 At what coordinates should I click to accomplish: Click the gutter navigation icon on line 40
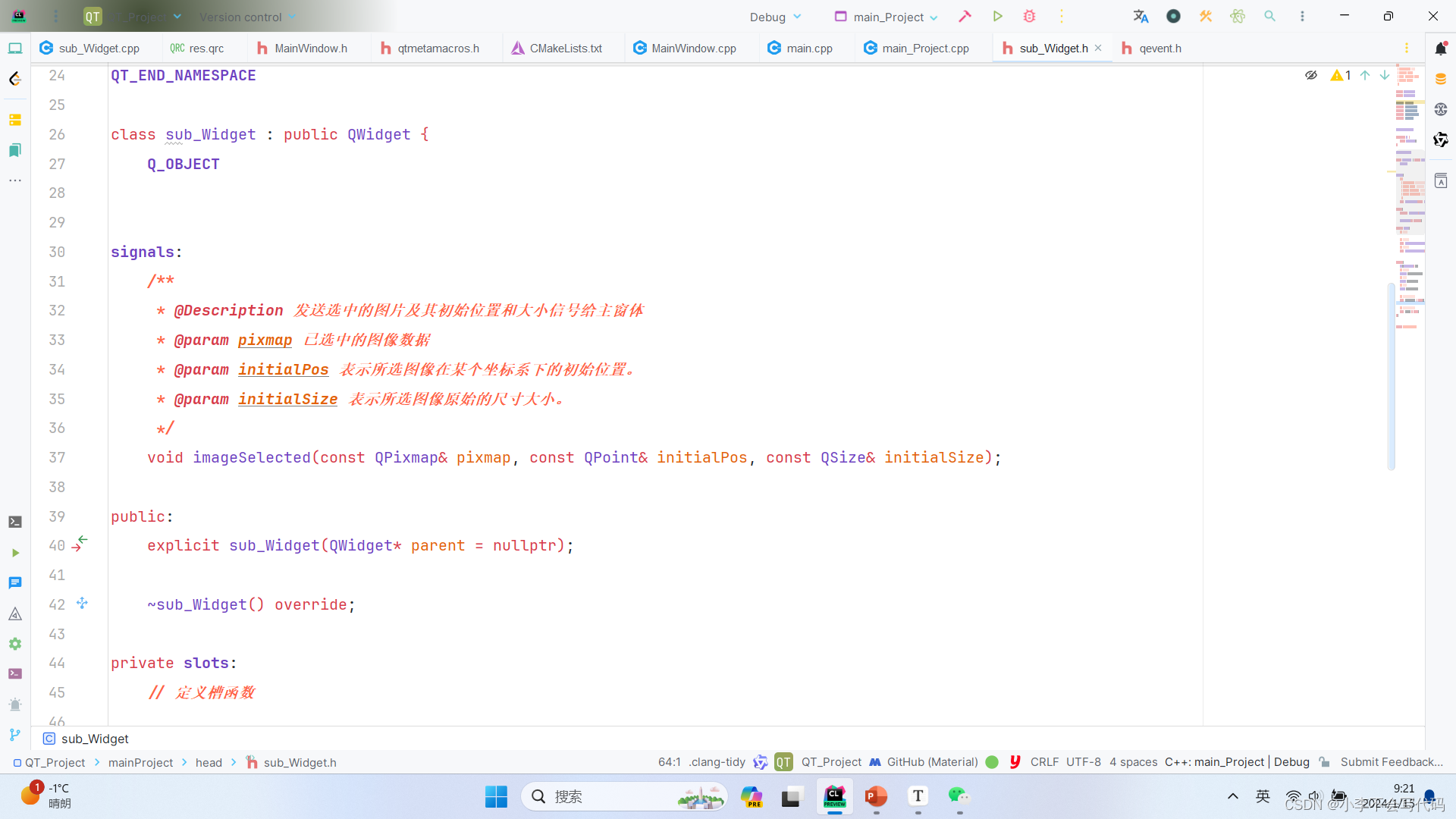(x=80, y=544)
